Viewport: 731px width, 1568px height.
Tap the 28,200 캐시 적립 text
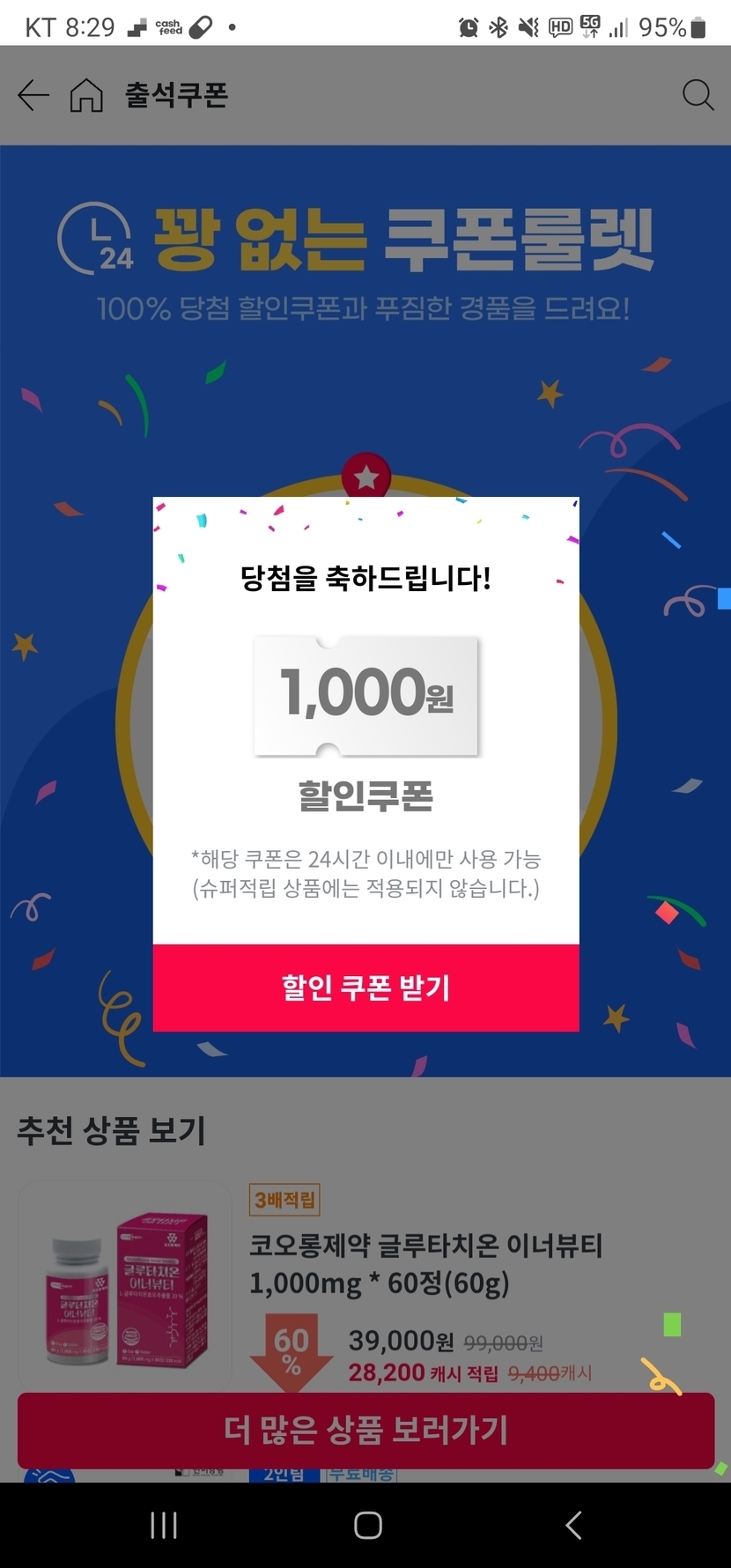(x=423, y=1372)
